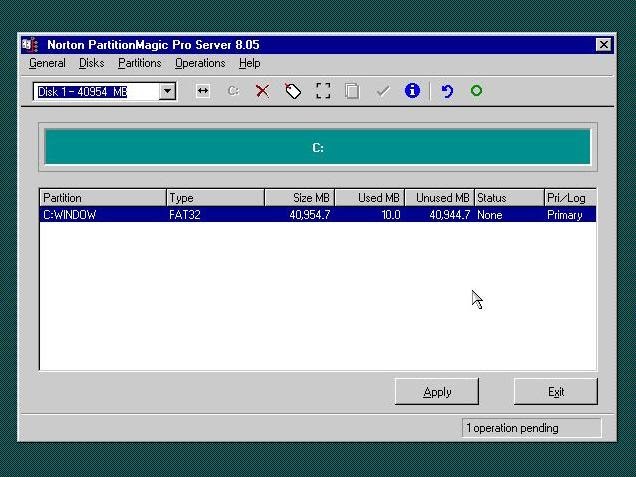Image resolution: width=636 pixels, height=477 pixels.
Task: Open the Help menu
Action: tap(249, 63)
